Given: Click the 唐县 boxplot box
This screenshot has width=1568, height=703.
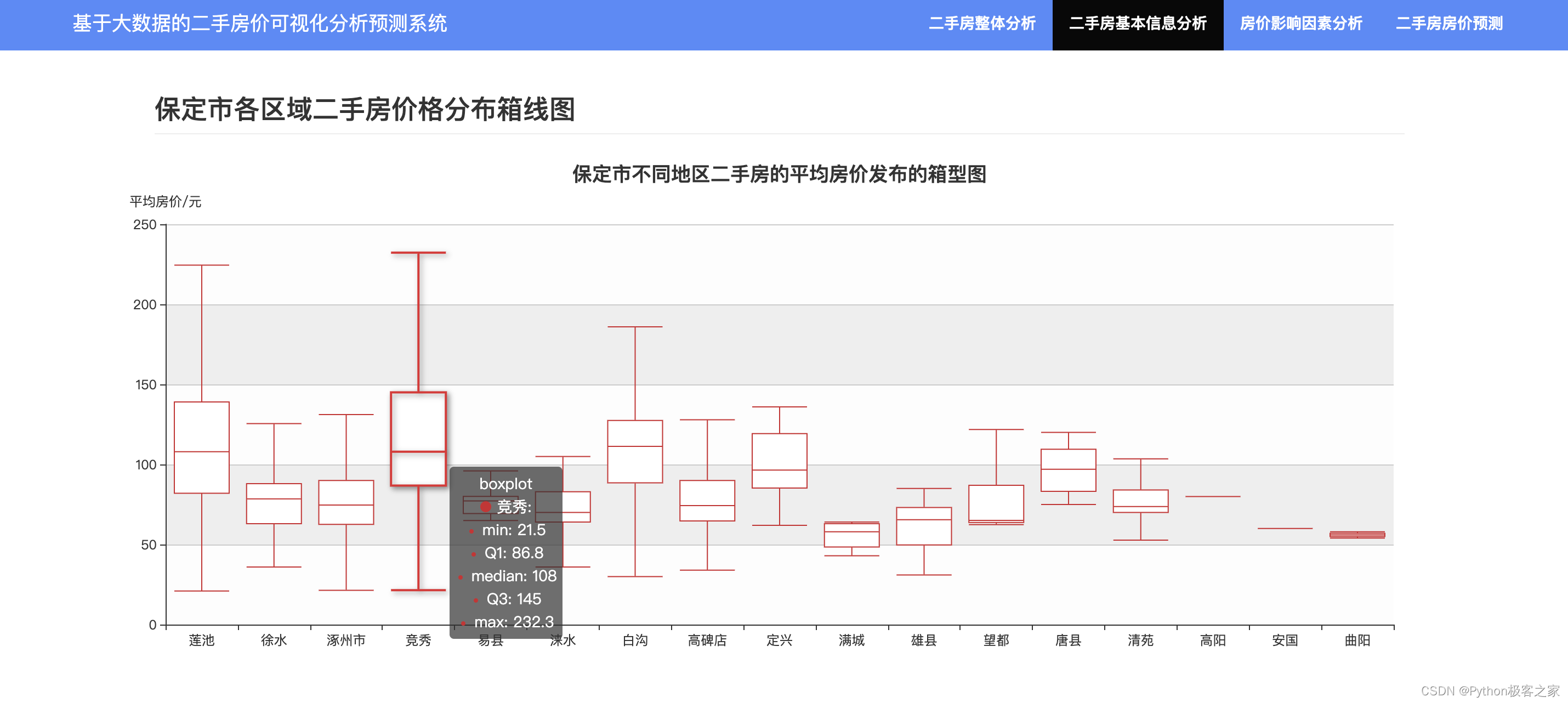Looking at the screenshot, I should pyautogui.click(x=1068, y=470).
